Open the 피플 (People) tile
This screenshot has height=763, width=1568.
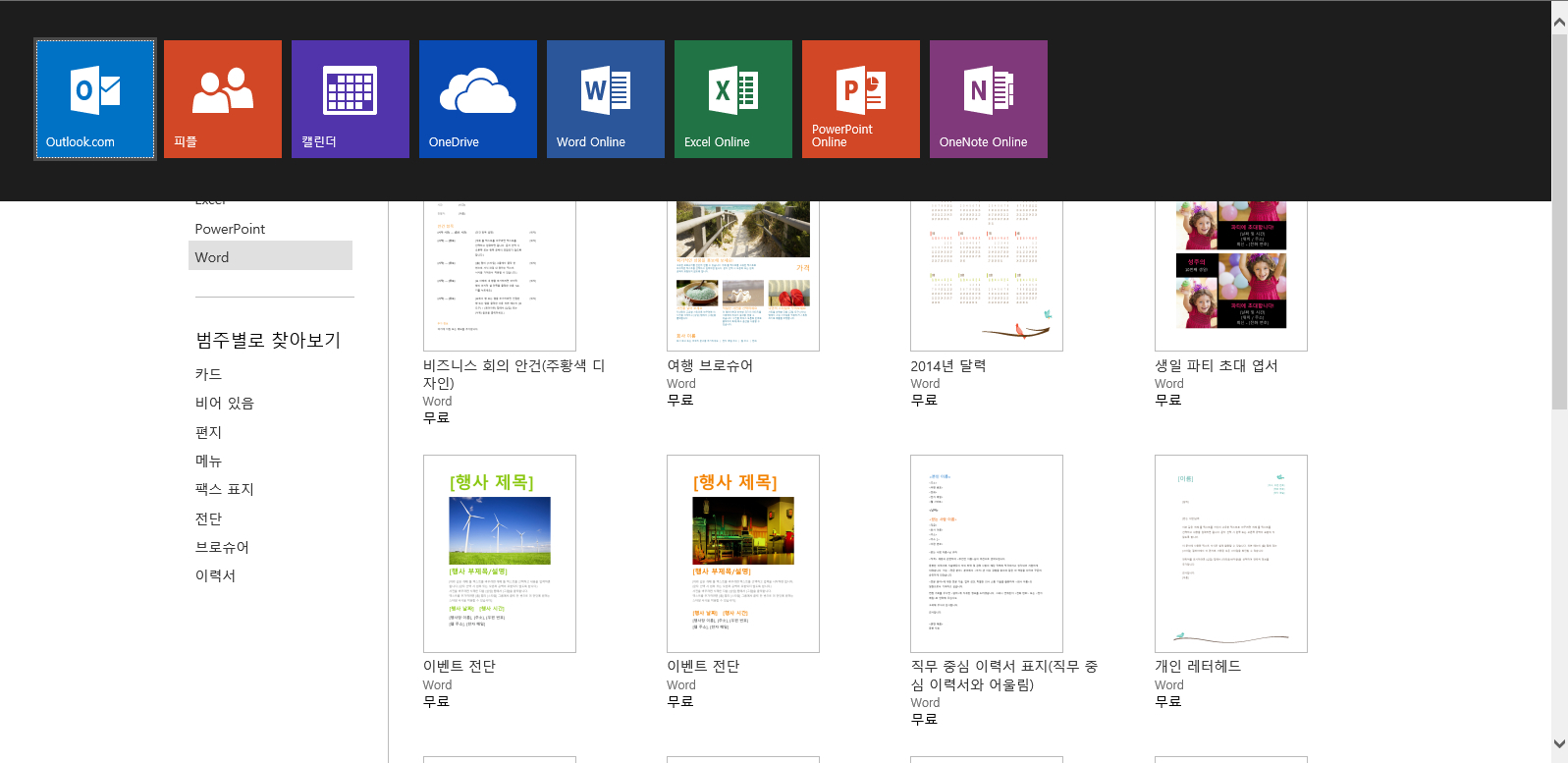tap(223, 99)
